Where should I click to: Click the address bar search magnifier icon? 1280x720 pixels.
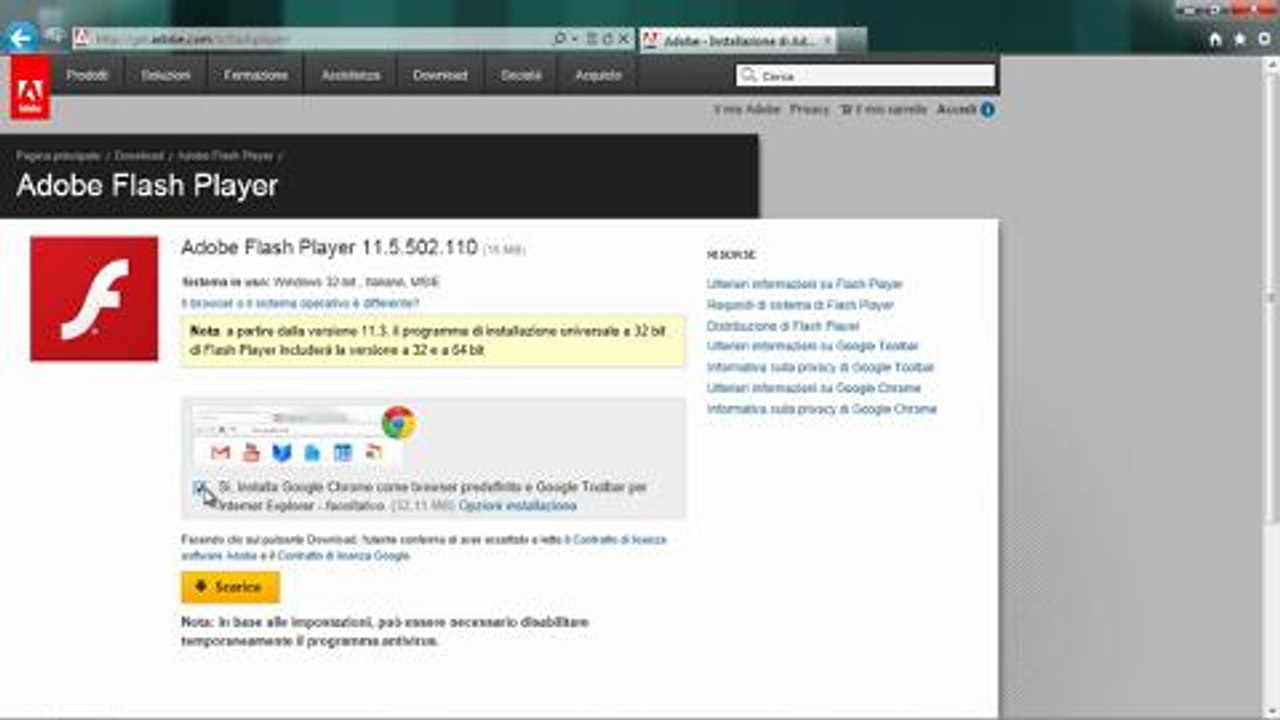pos(560,39)
